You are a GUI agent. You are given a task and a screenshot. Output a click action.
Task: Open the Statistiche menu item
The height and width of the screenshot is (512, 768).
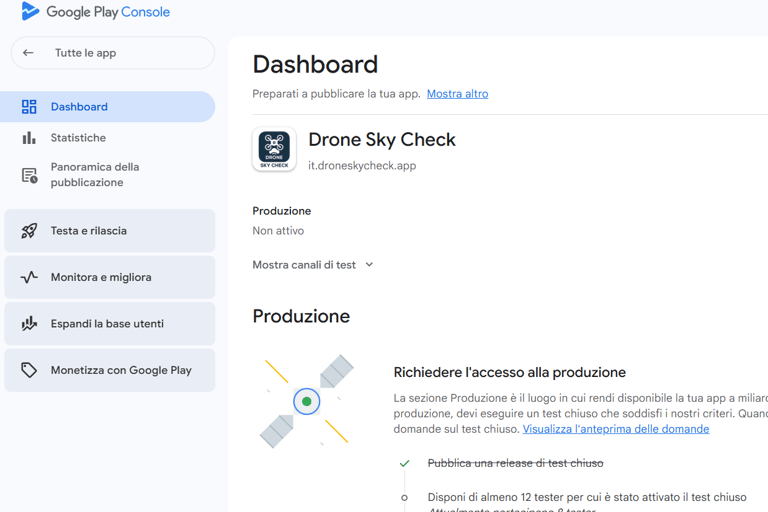107,138
